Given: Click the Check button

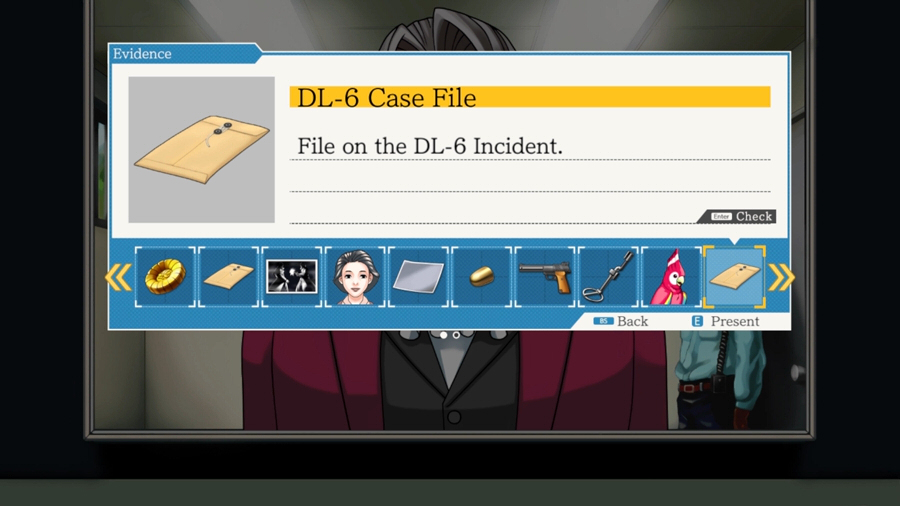Looking at the screenshot, I should pos(737,216).
